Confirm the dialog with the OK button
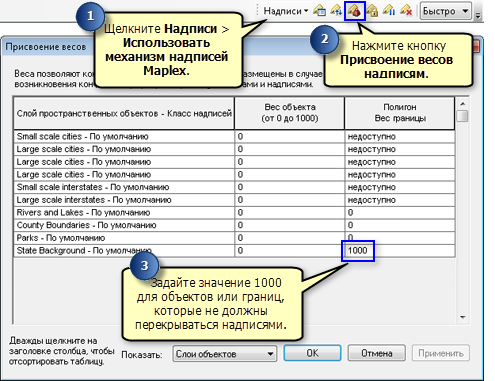 [312, 353]
